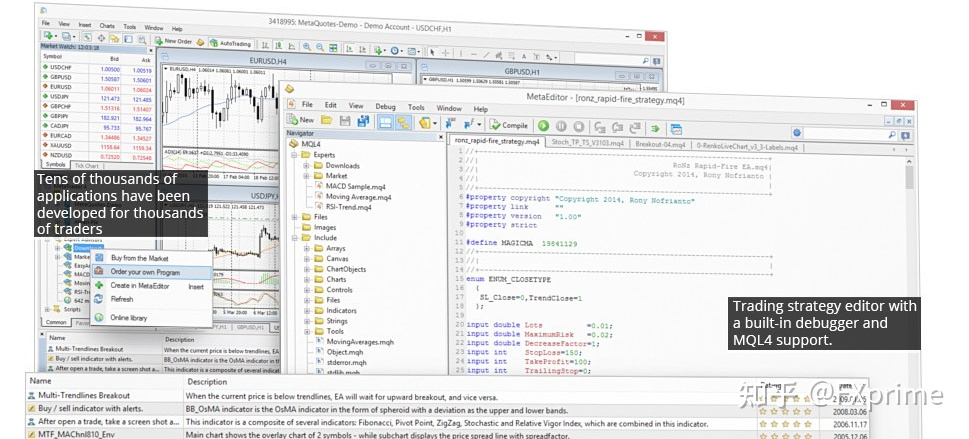Click the Step Into debug icon
This screenshot has height=439, width=969.
pos(599,127)
